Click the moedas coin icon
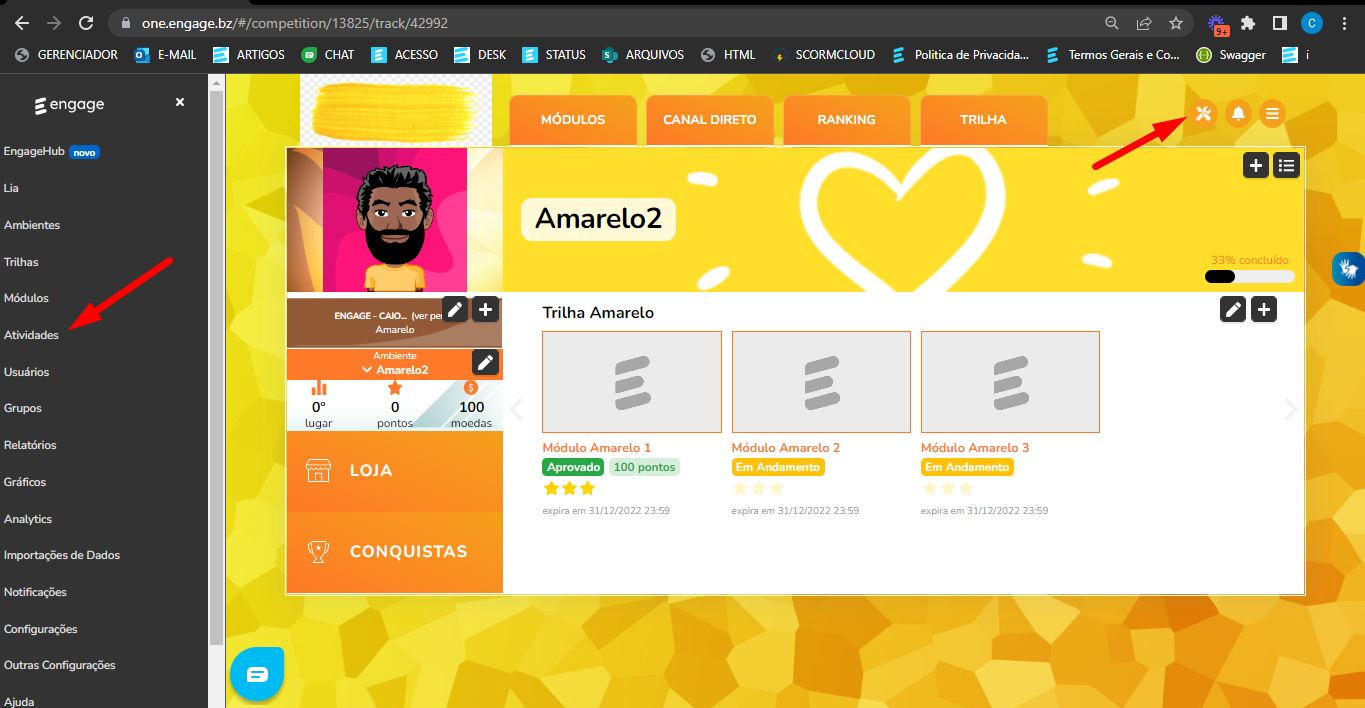The width and height of the screenshot is (1365, 708). (471, 388)
